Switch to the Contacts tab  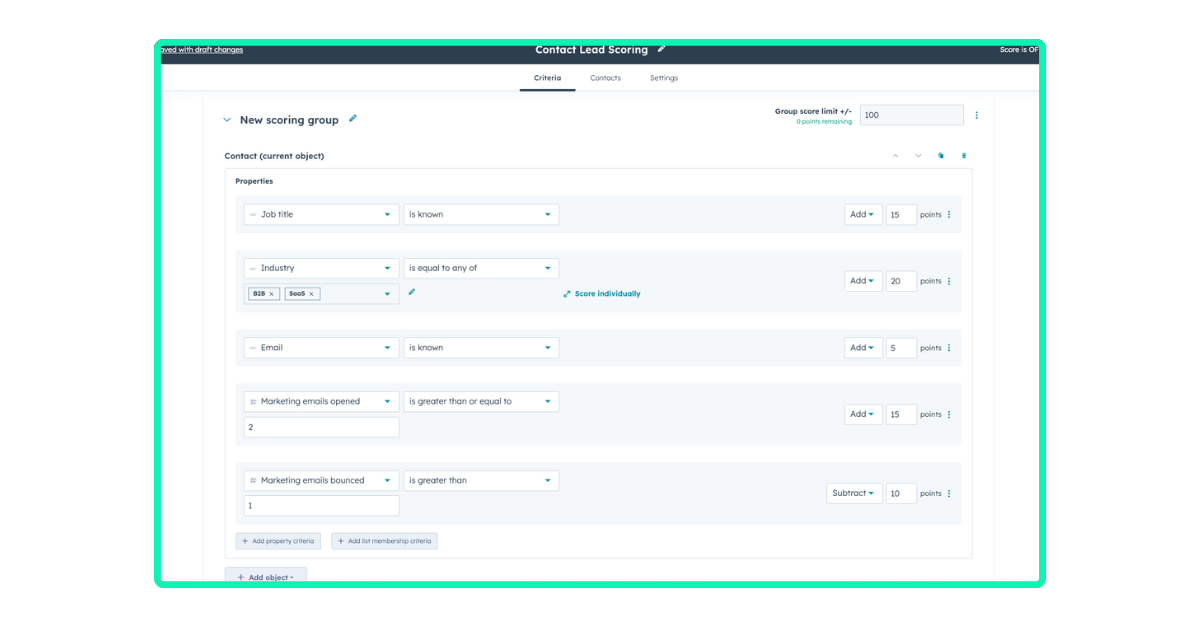(x=605, y=78)
